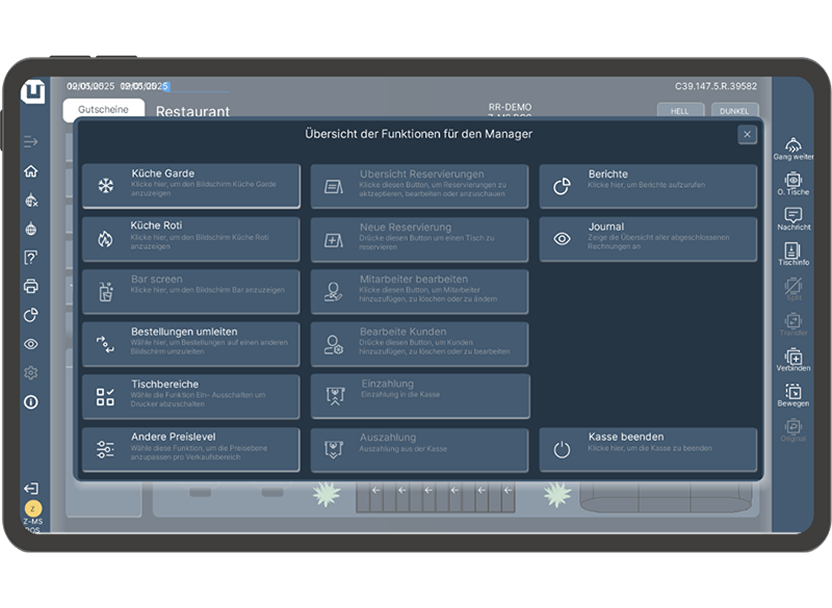Switch to DUNKEL dark theme
This screenshot has width=832, height=608.
pyautogui.click(x=734, y=111)
